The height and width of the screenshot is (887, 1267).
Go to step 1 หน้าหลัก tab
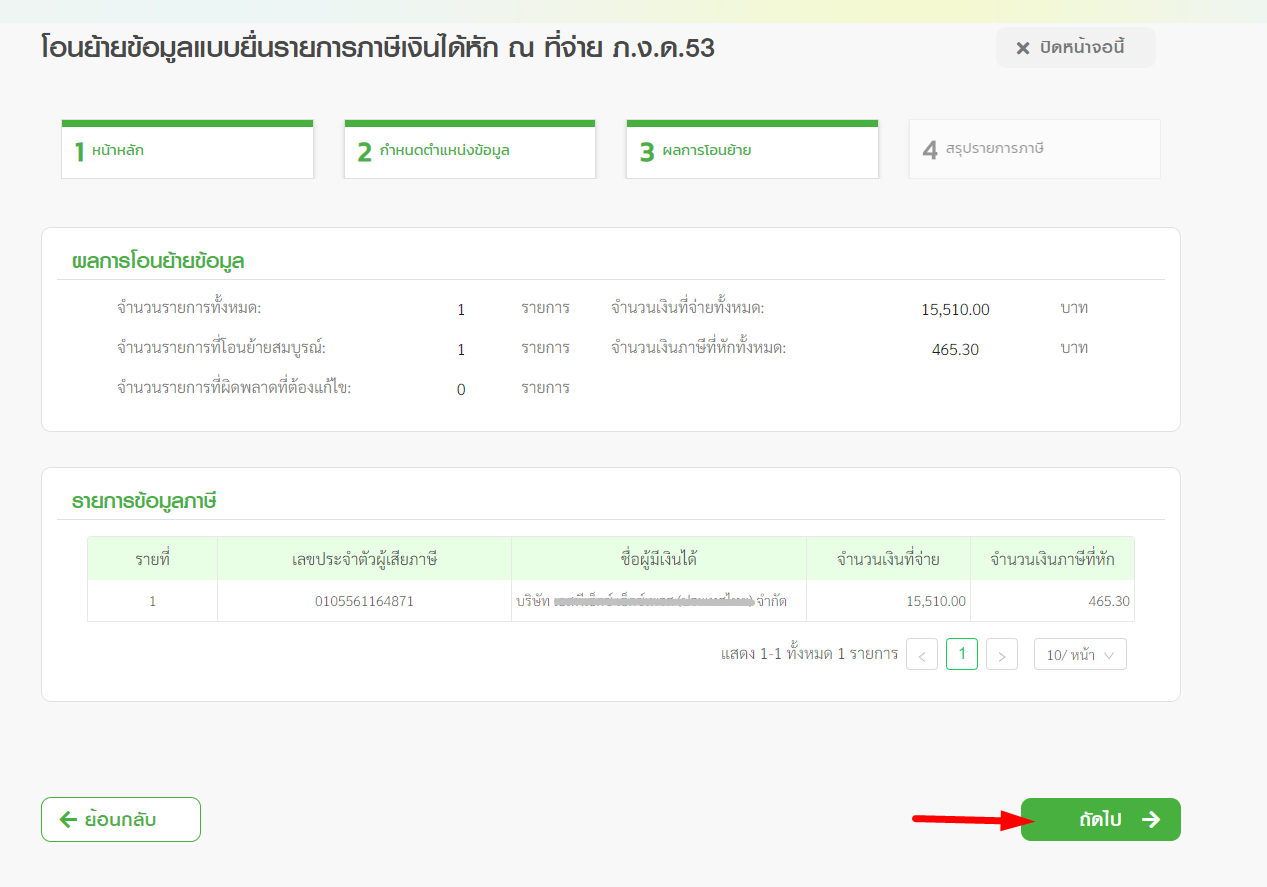click(x=188, y=151)
